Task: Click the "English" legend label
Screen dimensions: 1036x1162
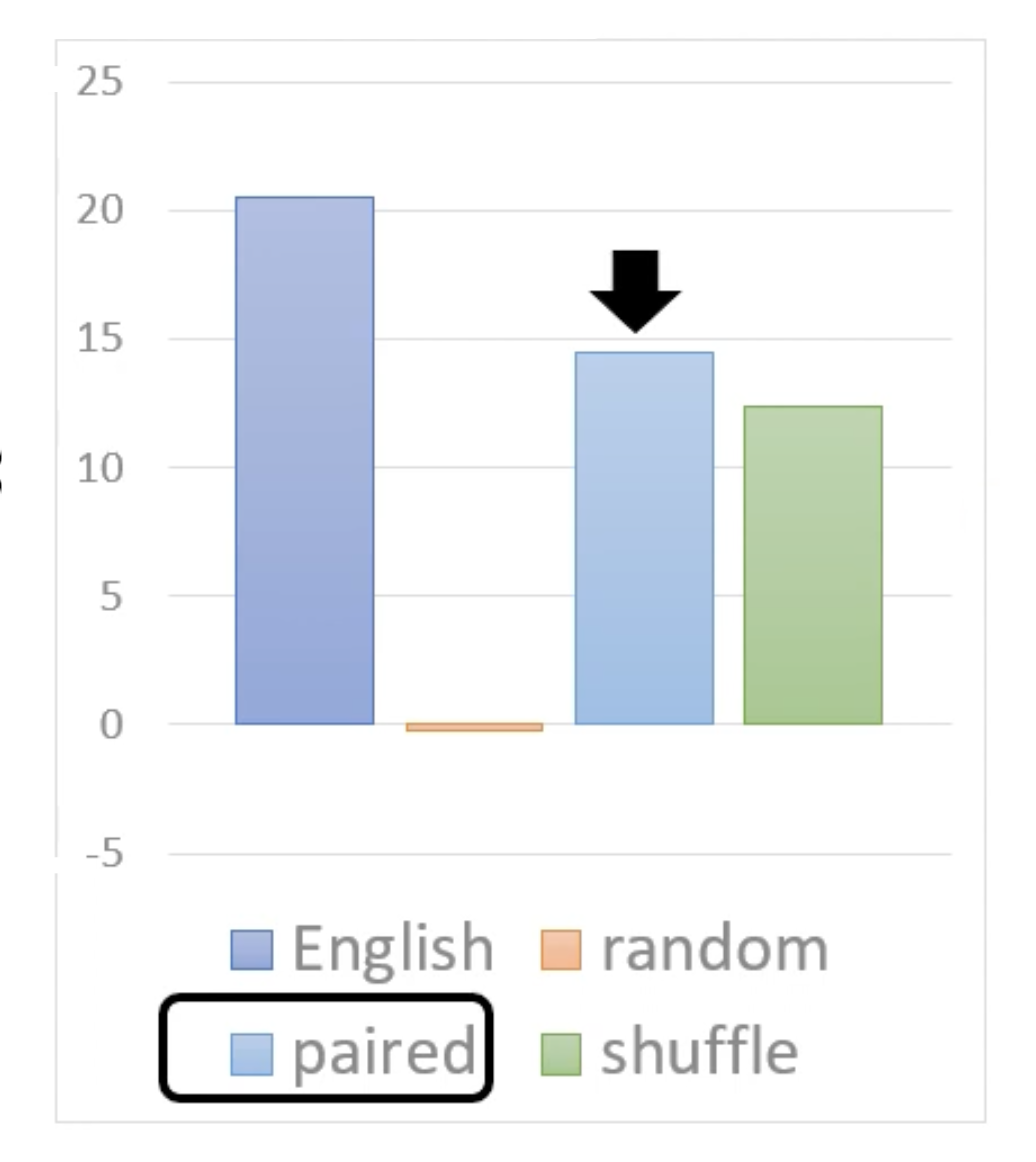Action: 392,948
